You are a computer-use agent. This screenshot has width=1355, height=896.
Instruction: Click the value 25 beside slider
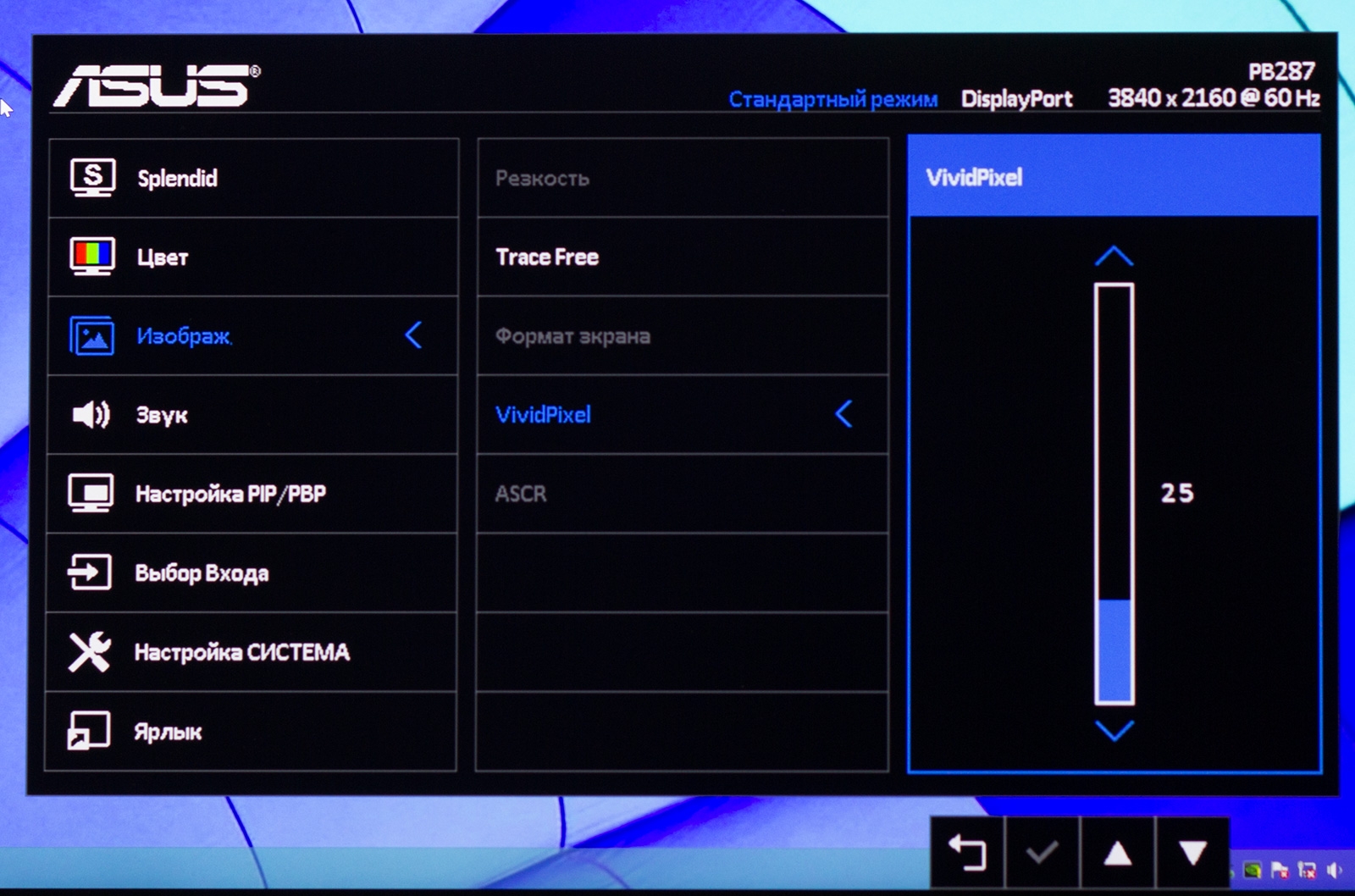click(x=1177, y=493)
